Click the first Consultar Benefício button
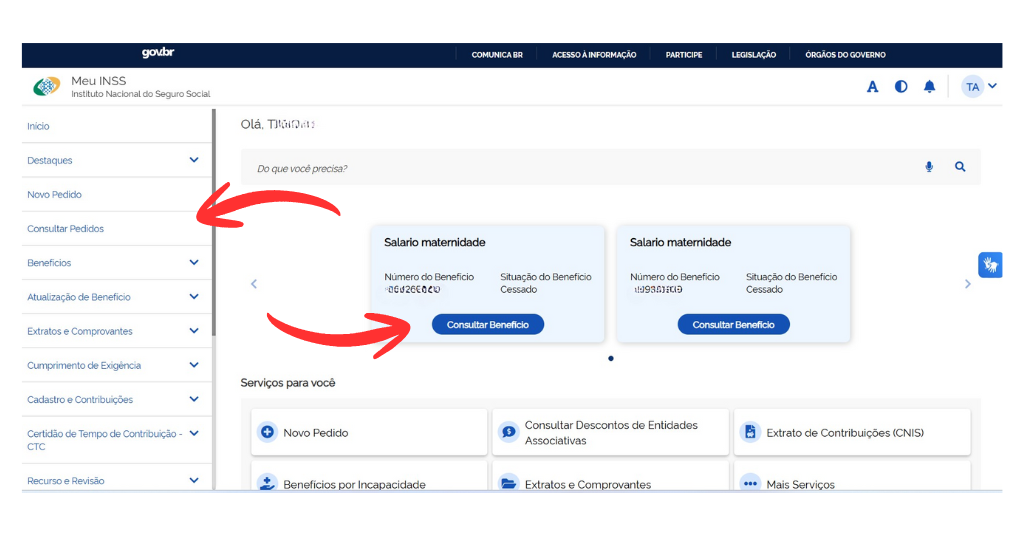 click(488, 325)
